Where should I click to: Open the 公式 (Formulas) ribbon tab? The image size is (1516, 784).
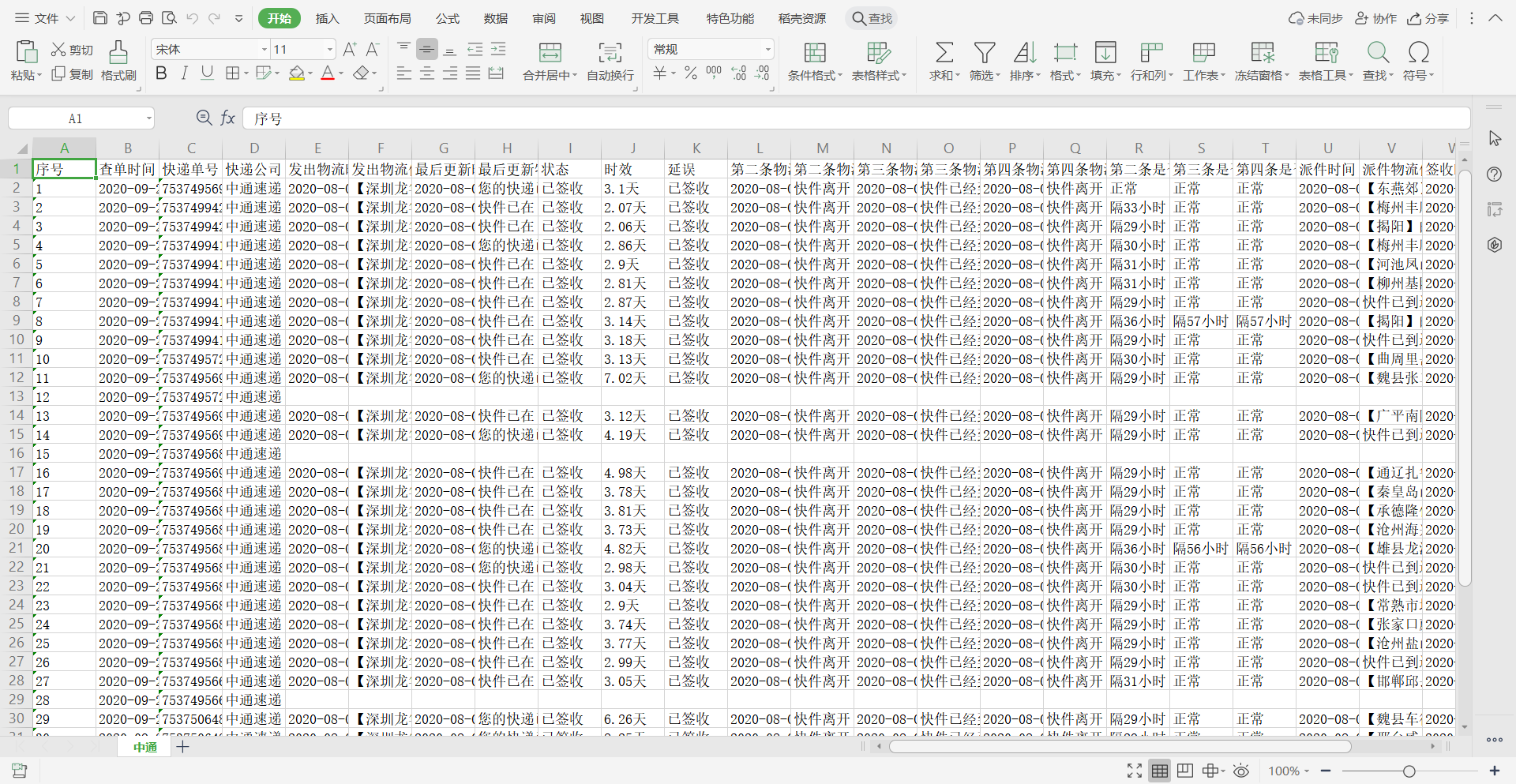pyautogui.click(x=447, y=18)
